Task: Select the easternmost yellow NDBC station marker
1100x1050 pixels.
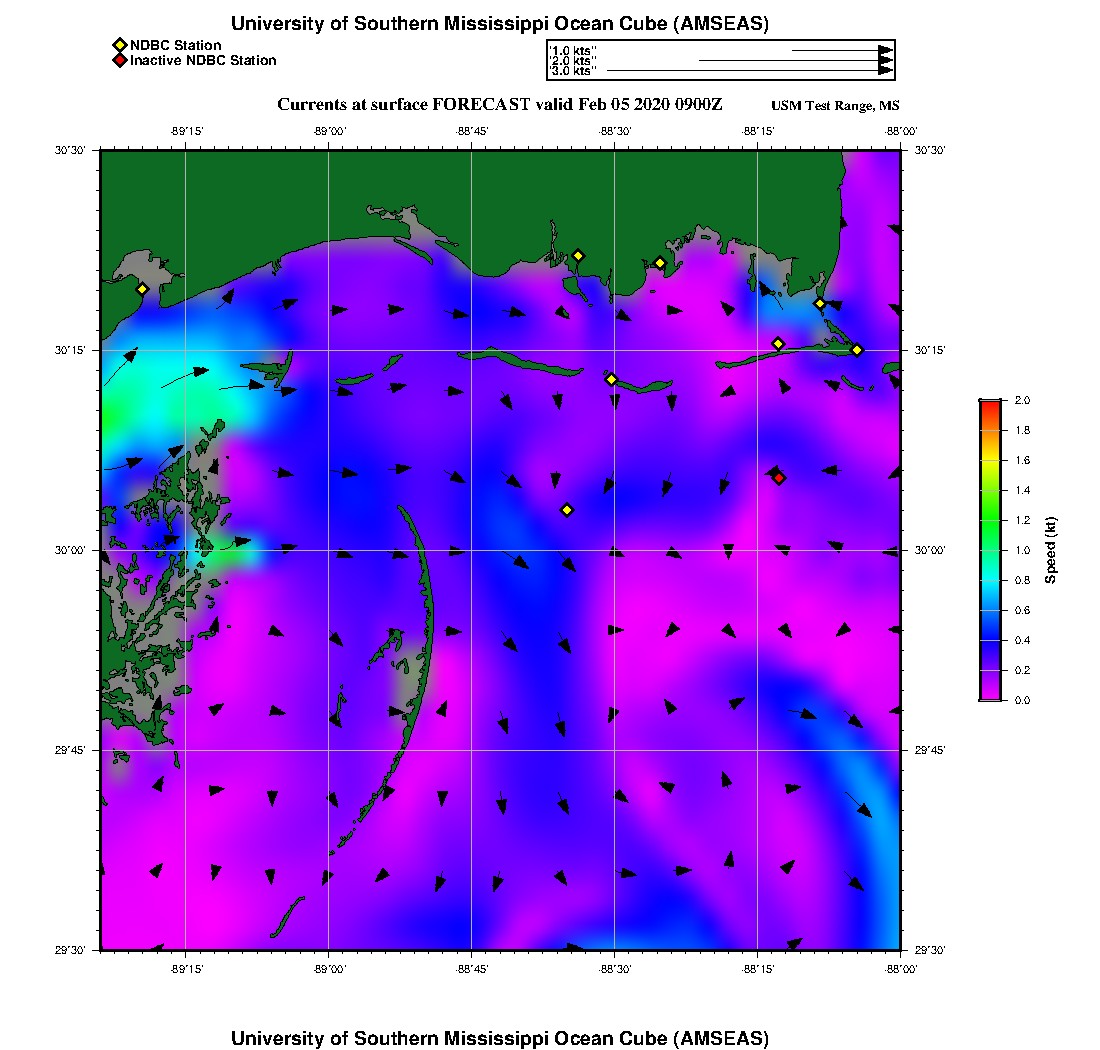Action: [x=857, y=350]
